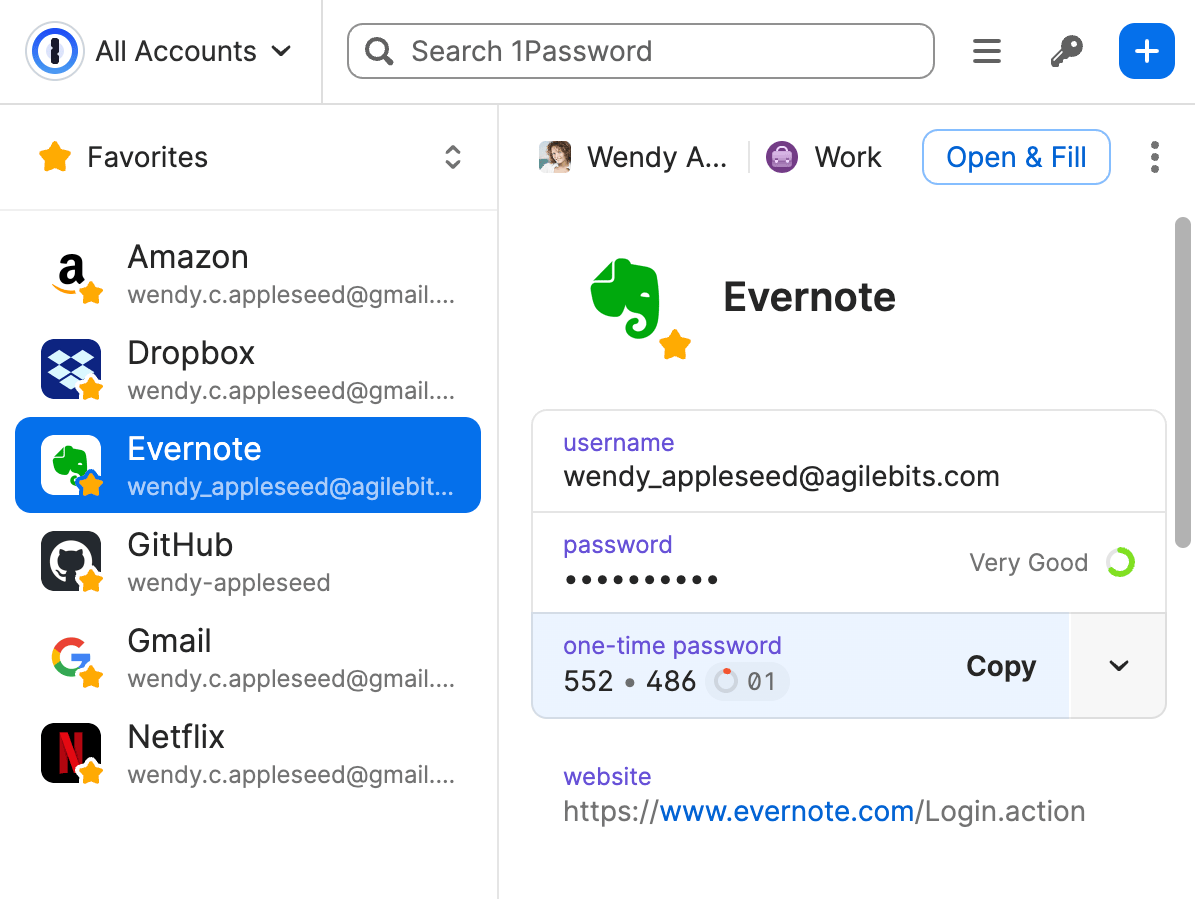The image size is (1195, 899).
Task: Expand the one-time password chevron menu
Action: coord(1118,666)
